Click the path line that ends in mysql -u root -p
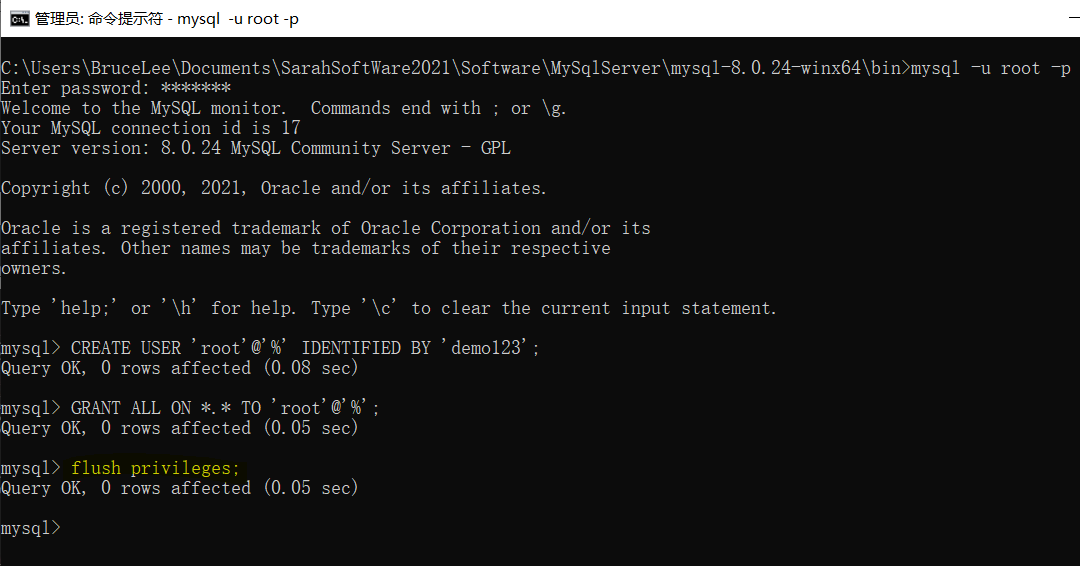Viewport: 1080px width, 566px height. pos(536,68)
